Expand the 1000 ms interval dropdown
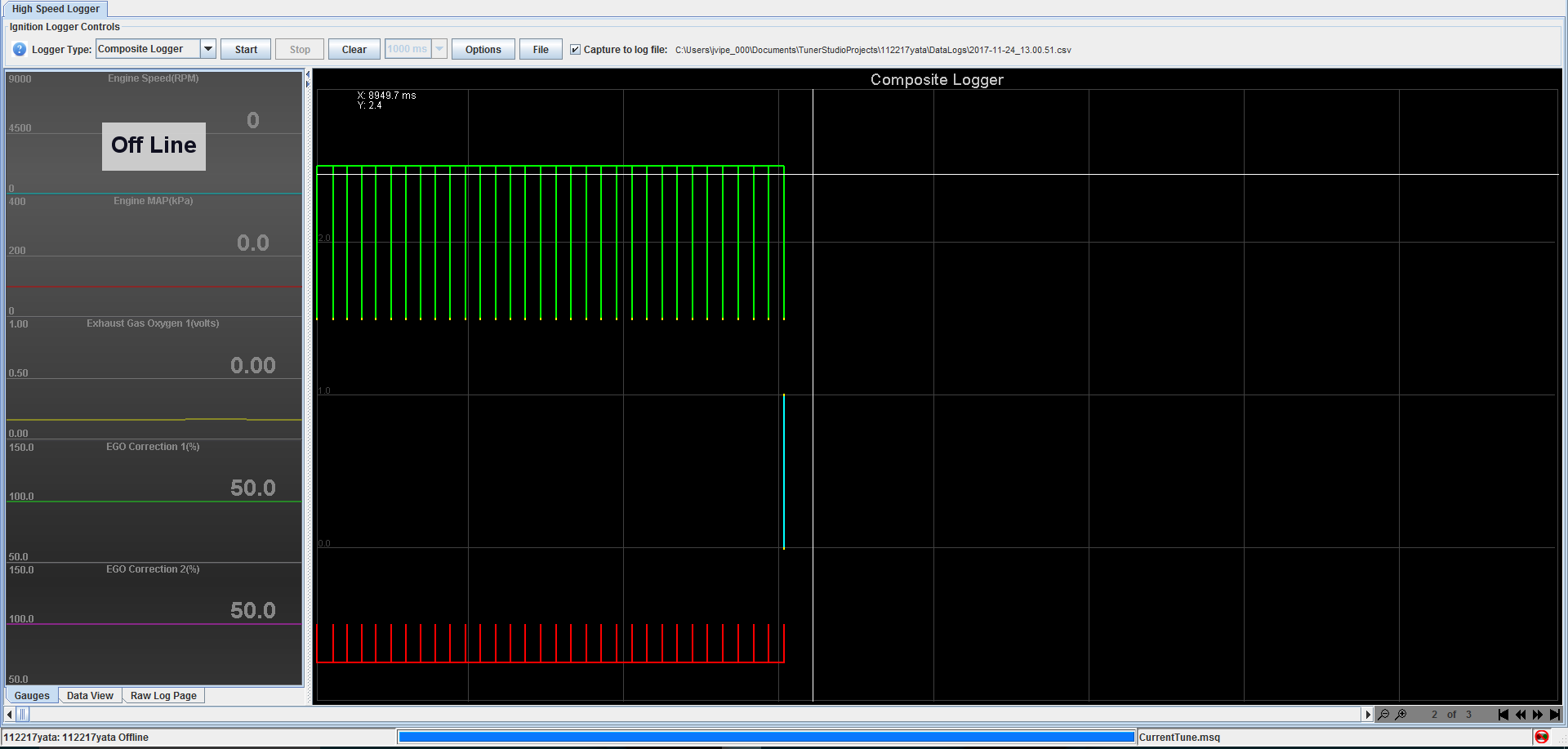 coord(439,49)
